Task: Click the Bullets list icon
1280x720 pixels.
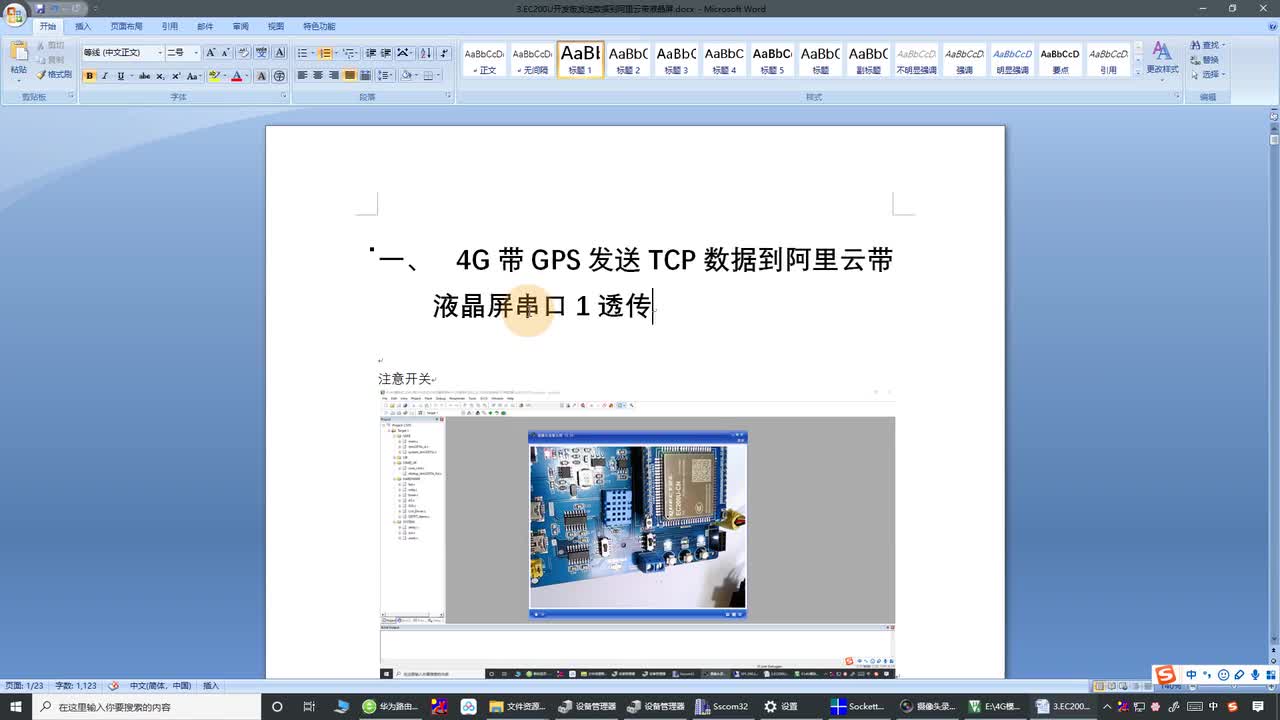Action: pos(304,53)
